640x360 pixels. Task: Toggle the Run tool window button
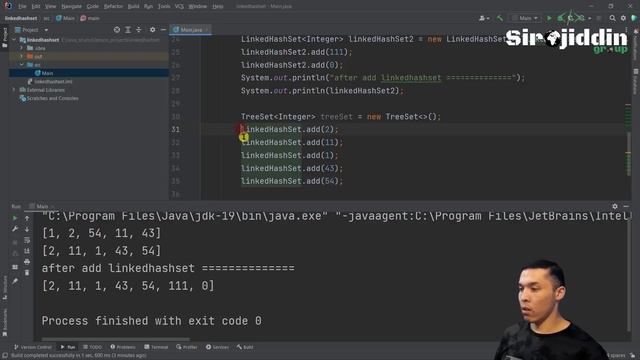click(x=68, y=347)
